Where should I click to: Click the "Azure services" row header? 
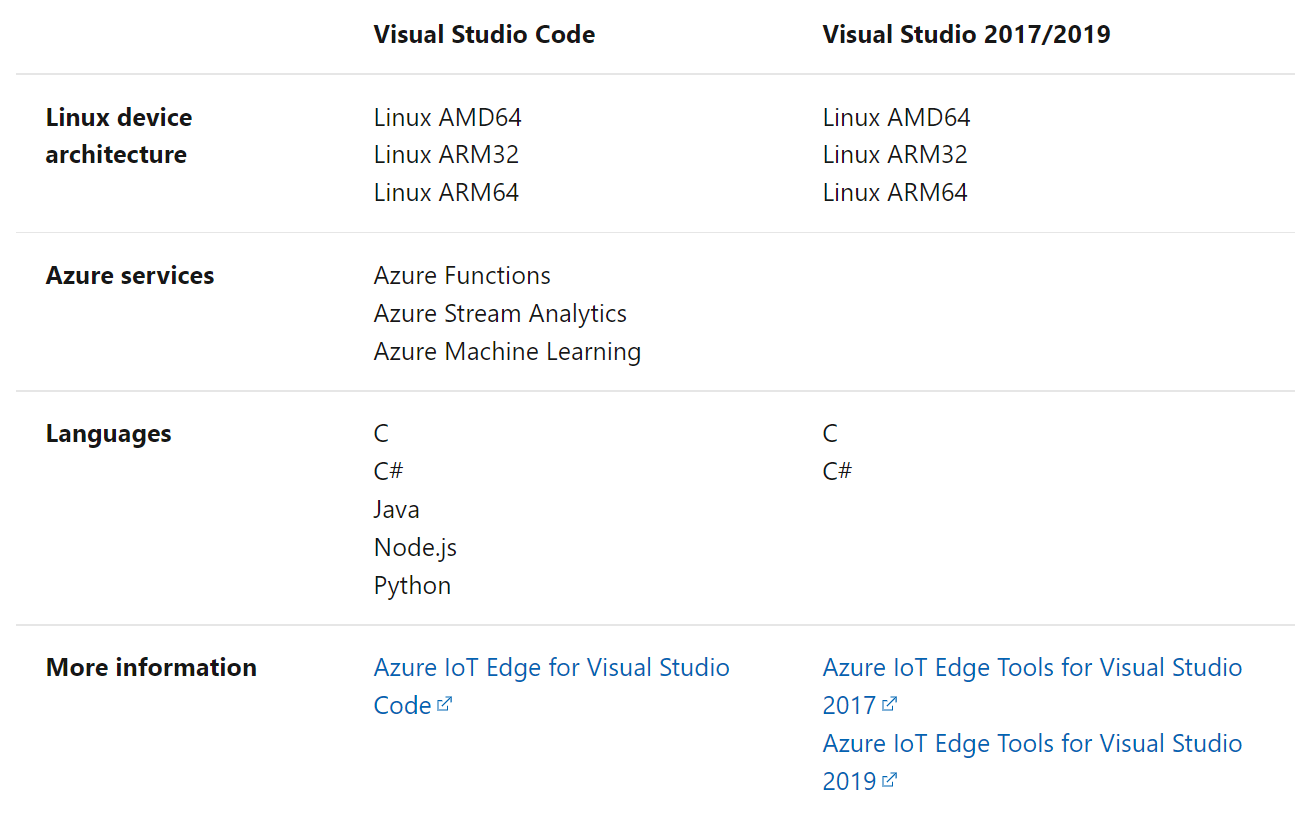tap(130, 276)
